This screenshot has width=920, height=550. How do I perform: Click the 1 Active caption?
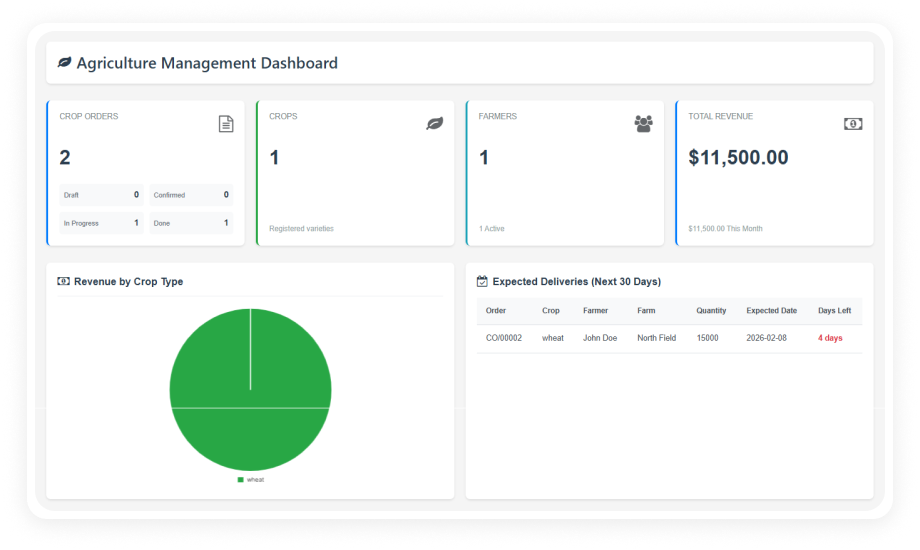click(x=492, y=228)
